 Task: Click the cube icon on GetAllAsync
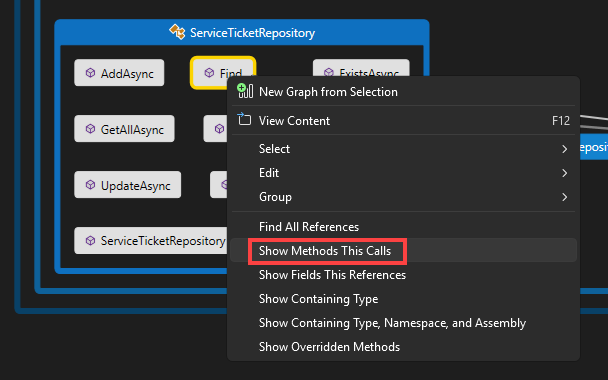coord(90,129)
